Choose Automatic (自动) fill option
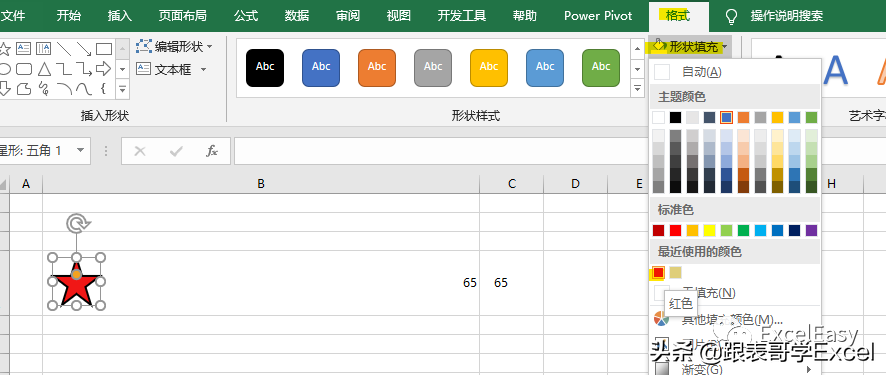 (x=735, y=72)
